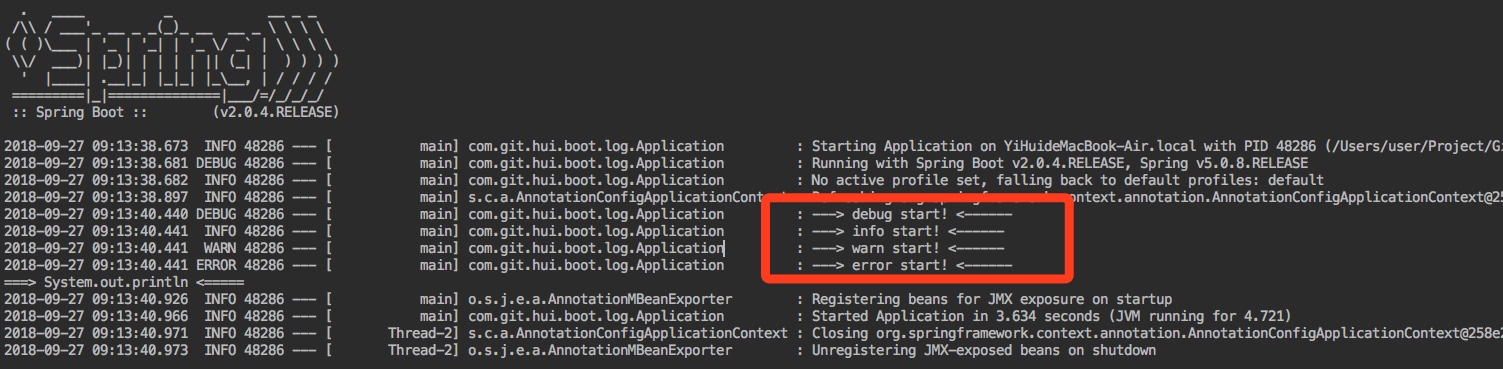Click the 'Unregistering JMX-exposed beans on shutdown' message
The height and width of the screenshot is (369, 1503).
(x=984, y=350)
